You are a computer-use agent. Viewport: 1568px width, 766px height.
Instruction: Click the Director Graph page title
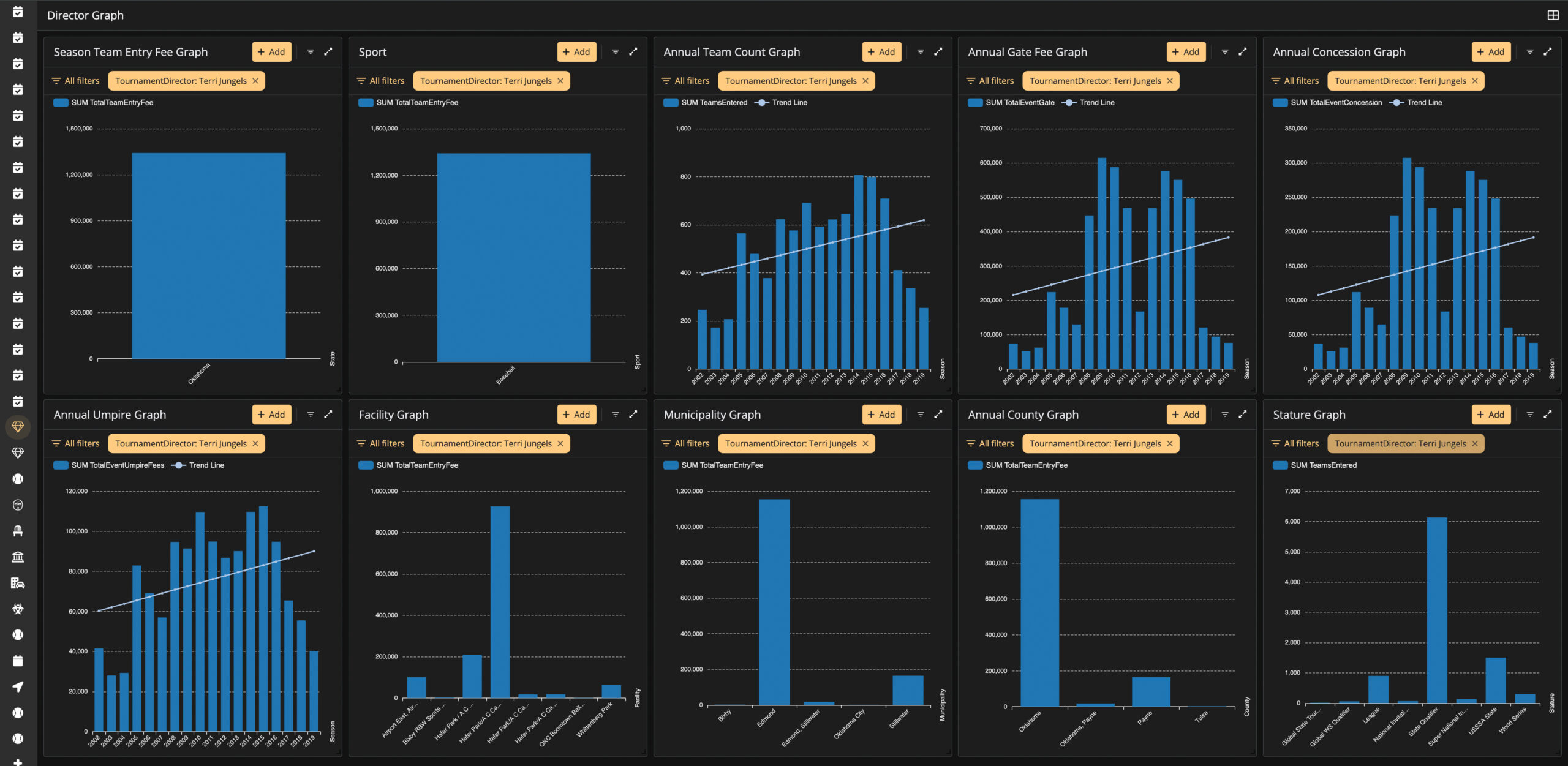point(85,15)
